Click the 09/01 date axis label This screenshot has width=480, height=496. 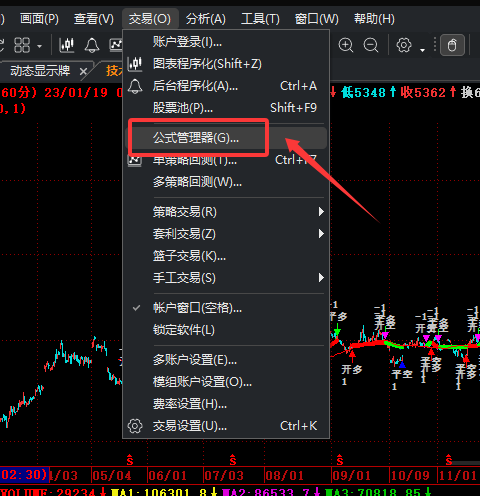352,475
